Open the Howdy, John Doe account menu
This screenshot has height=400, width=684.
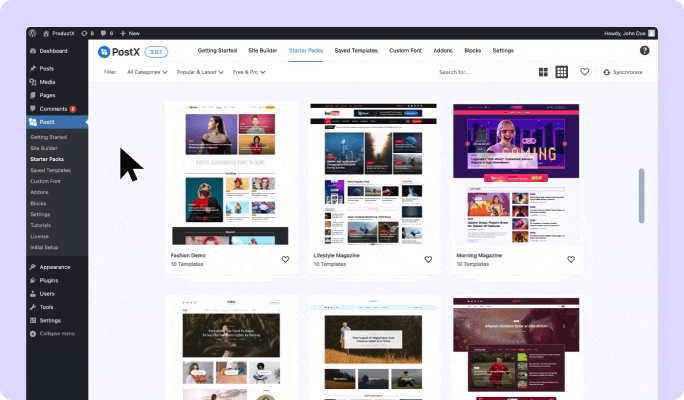629,33
